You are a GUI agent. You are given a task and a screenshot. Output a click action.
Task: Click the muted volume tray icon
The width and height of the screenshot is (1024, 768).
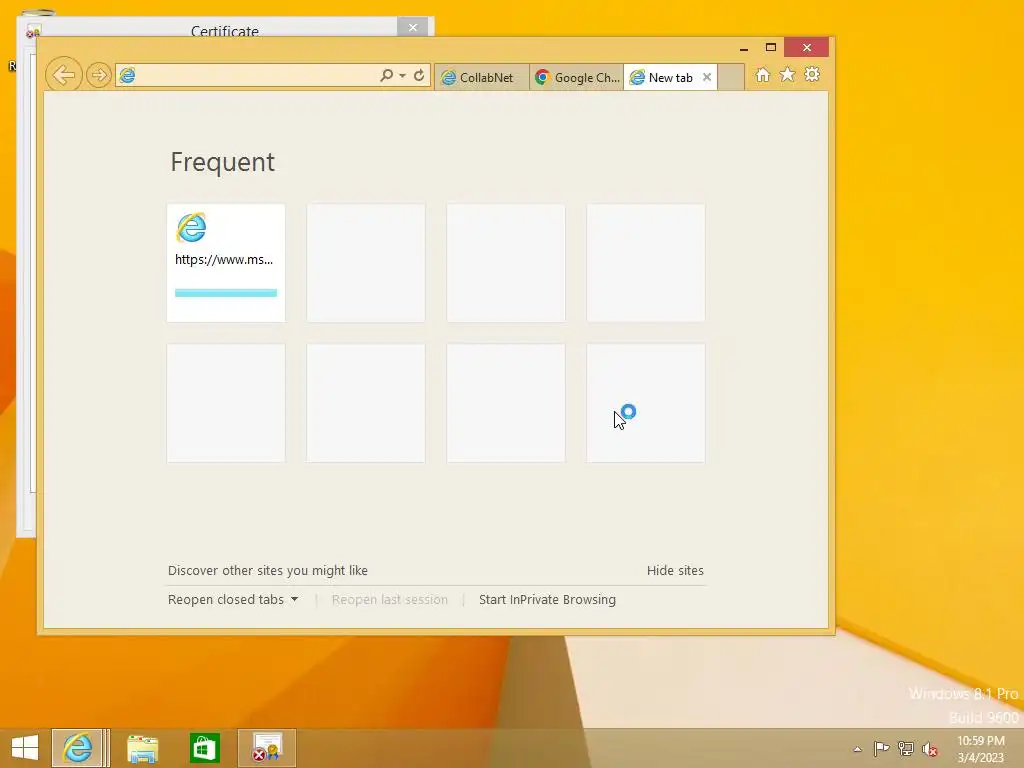click(930, 749)
